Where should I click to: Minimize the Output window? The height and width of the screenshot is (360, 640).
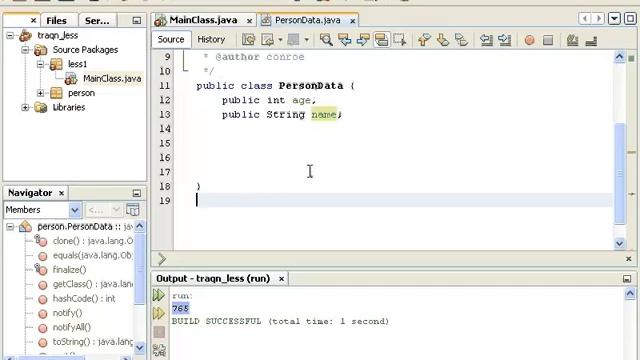coord(627,279)
